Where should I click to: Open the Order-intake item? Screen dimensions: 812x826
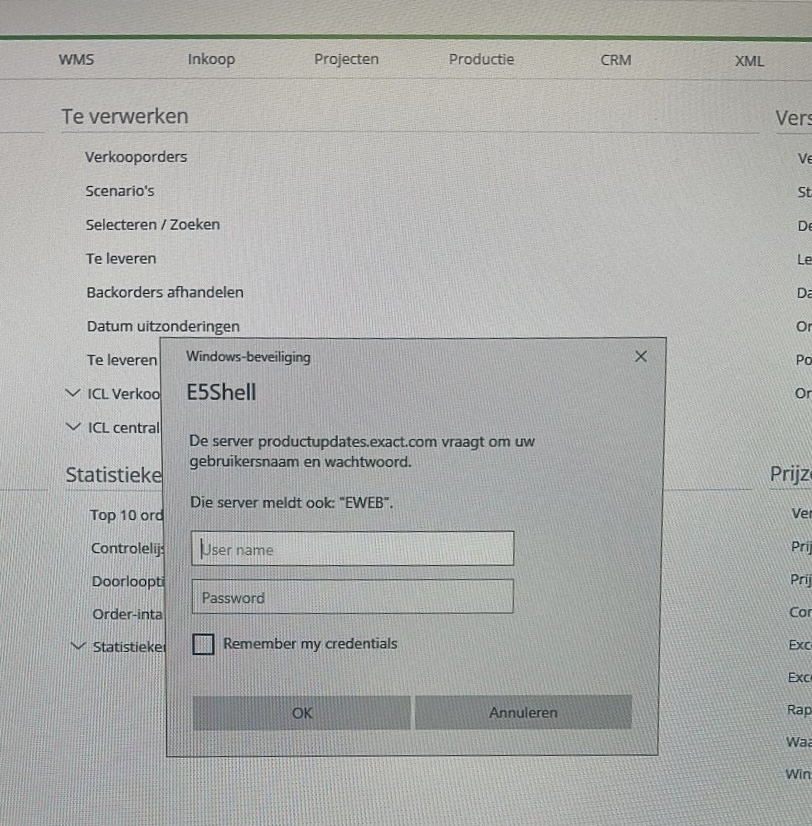128,614
